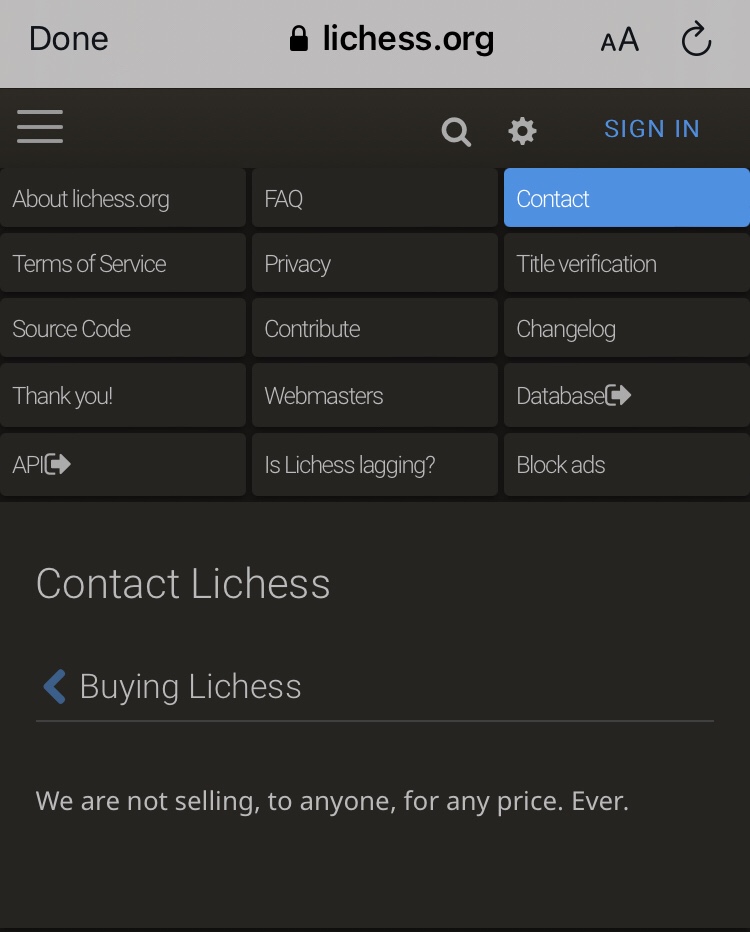Tap Done to close browser view
The height and width of the screenshot is (932, 750).
click(68, 39)
